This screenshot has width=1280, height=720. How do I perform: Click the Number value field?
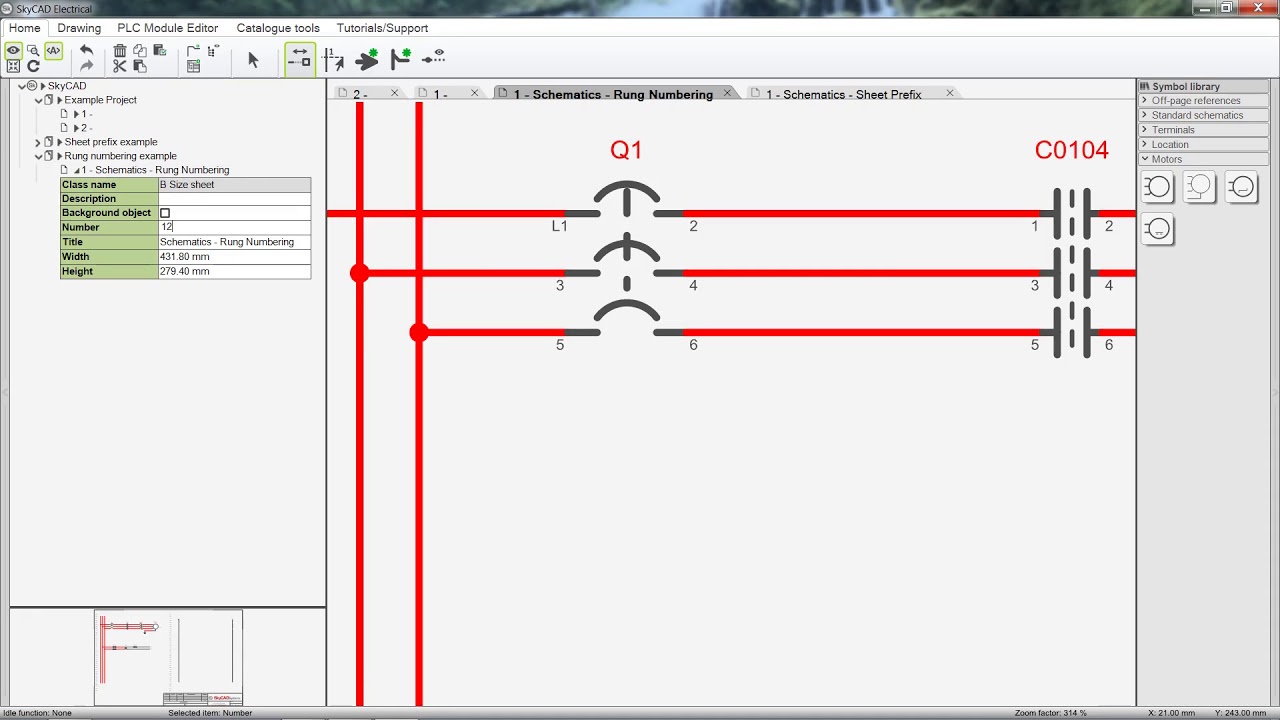coord(235,227)
